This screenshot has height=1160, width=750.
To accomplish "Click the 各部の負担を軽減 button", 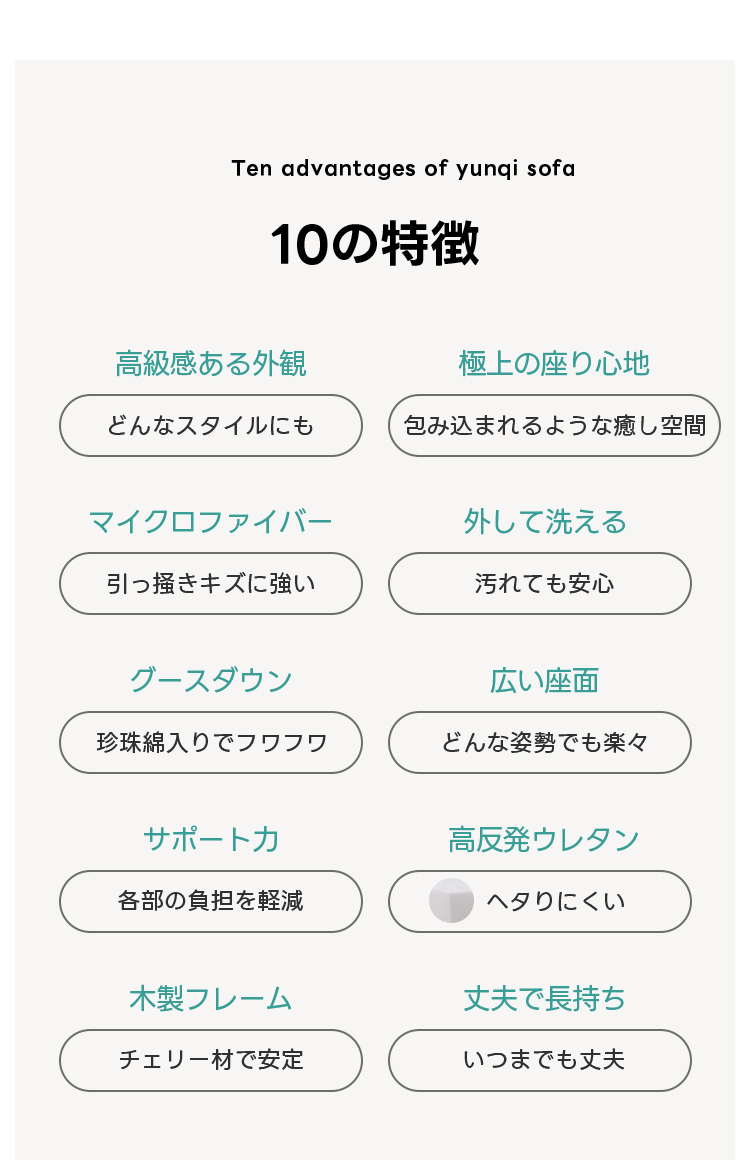I will [x=211, y=901].
